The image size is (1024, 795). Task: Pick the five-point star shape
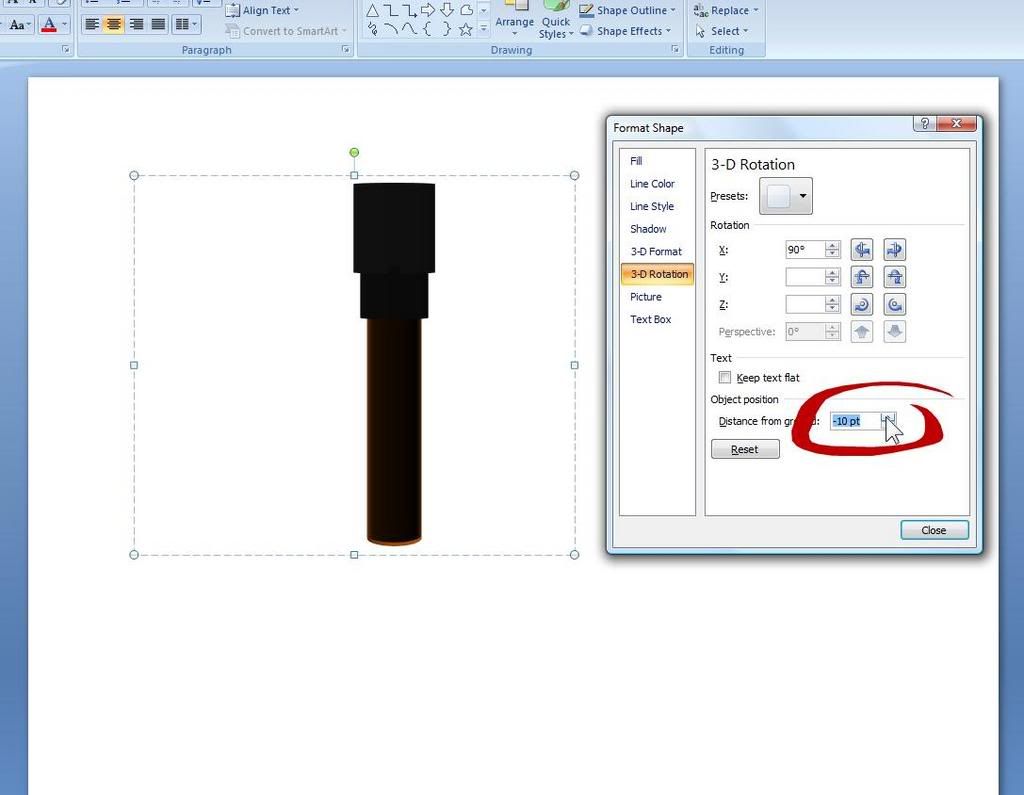(x=466, y=29)
